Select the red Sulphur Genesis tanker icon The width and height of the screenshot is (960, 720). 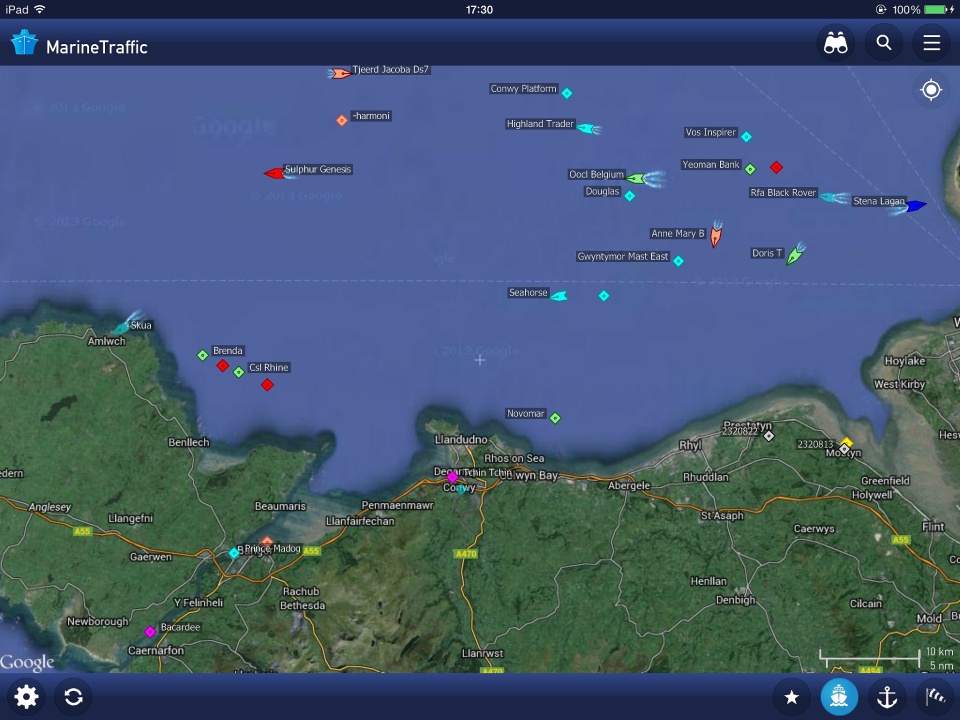[x=274, y=174]
